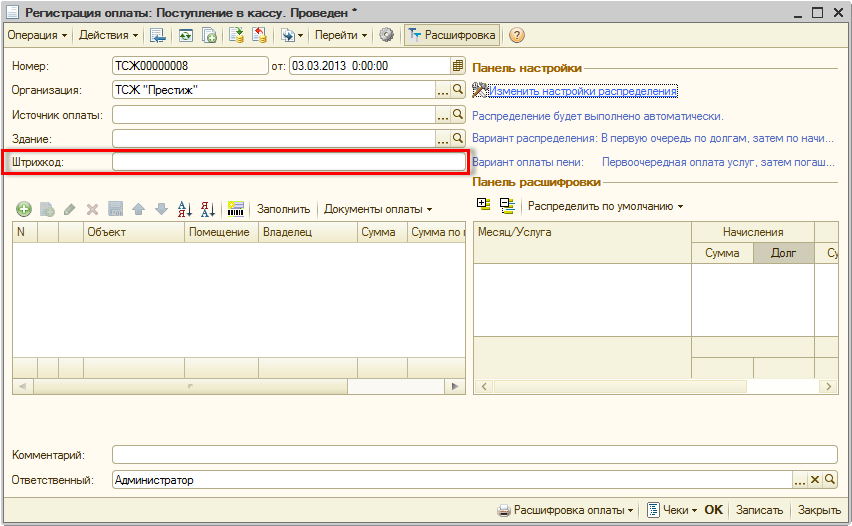Click the left table's scroll-right arrow
Screen dimensions: 852x526
tap(455, 386)
